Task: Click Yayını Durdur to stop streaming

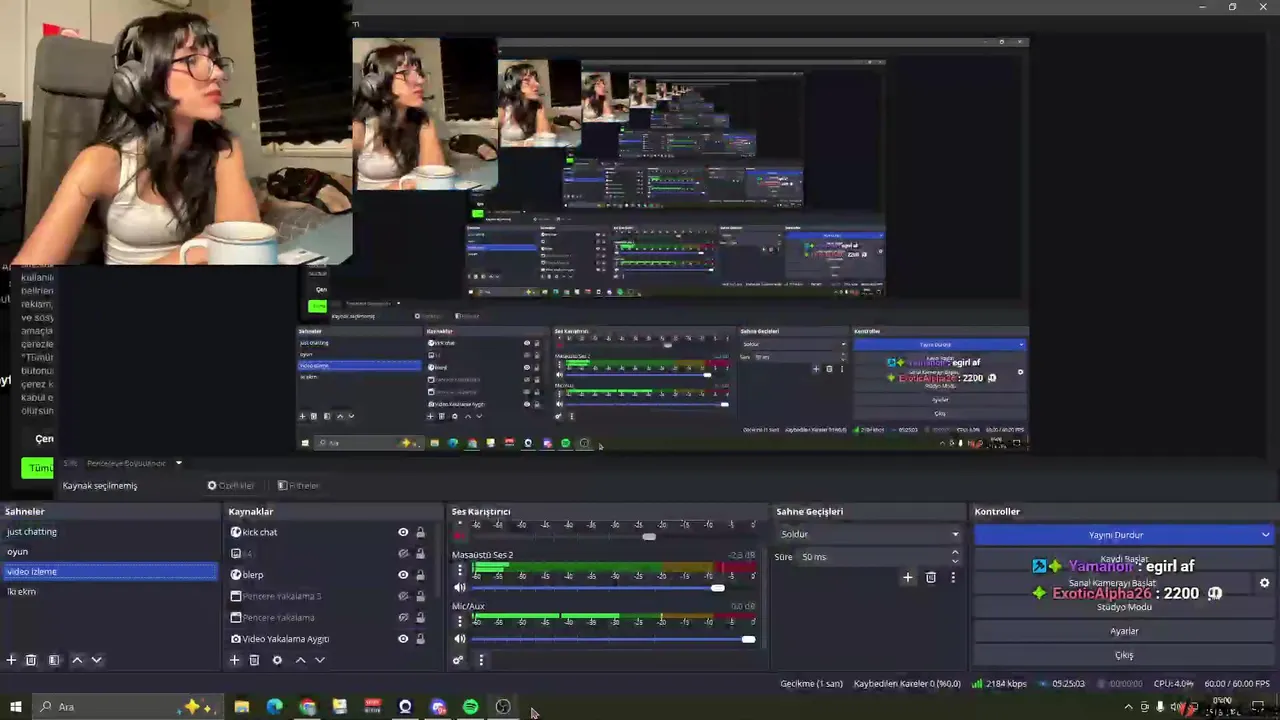Action: 1115,535
